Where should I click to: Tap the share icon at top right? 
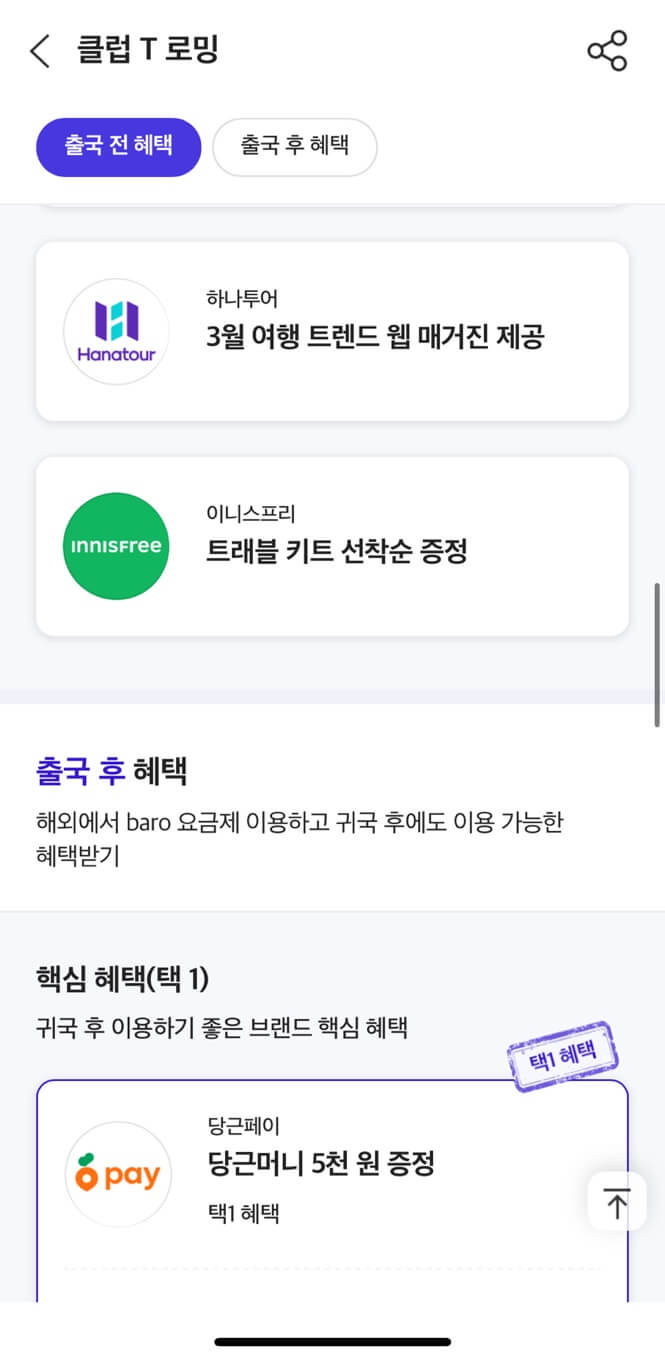click(608, 50)
